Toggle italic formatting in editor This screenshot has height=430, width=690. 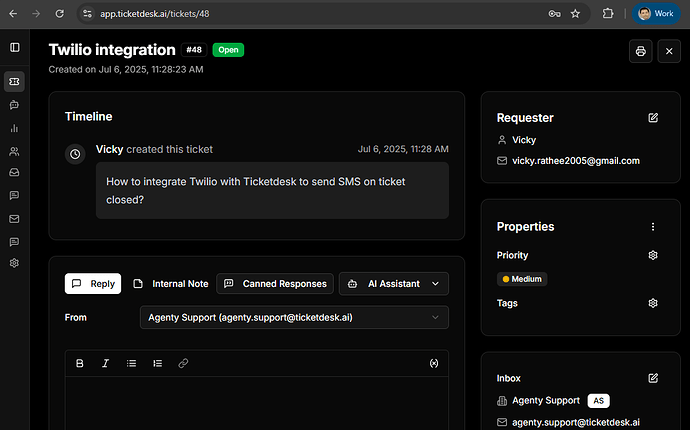pos(105,363)
